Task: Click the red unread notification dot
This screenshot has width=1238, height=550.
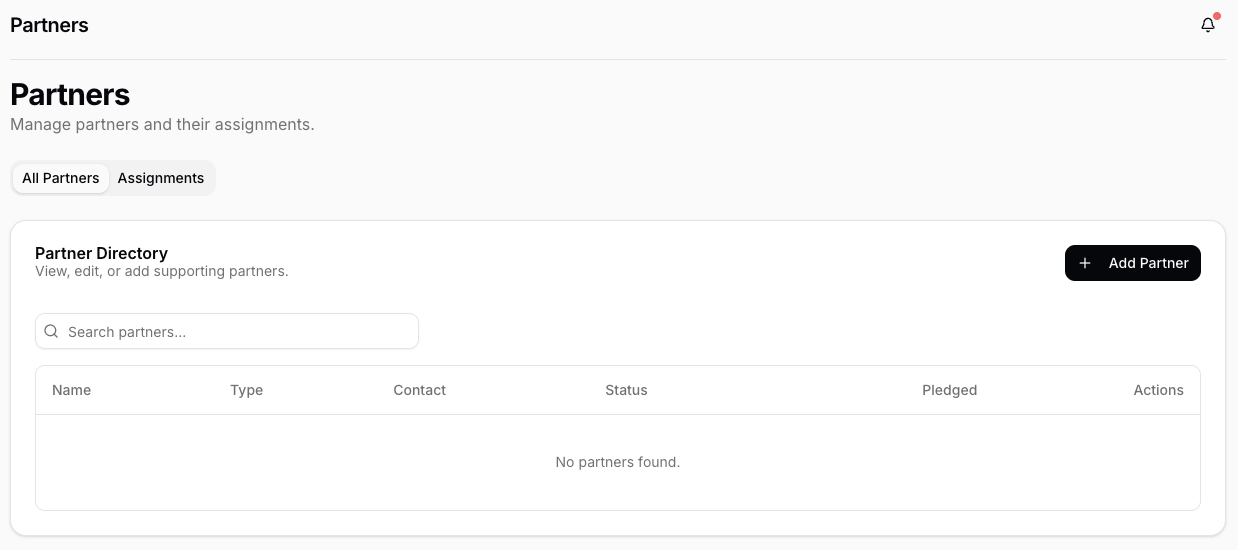Action: (x=1216, y=17)
